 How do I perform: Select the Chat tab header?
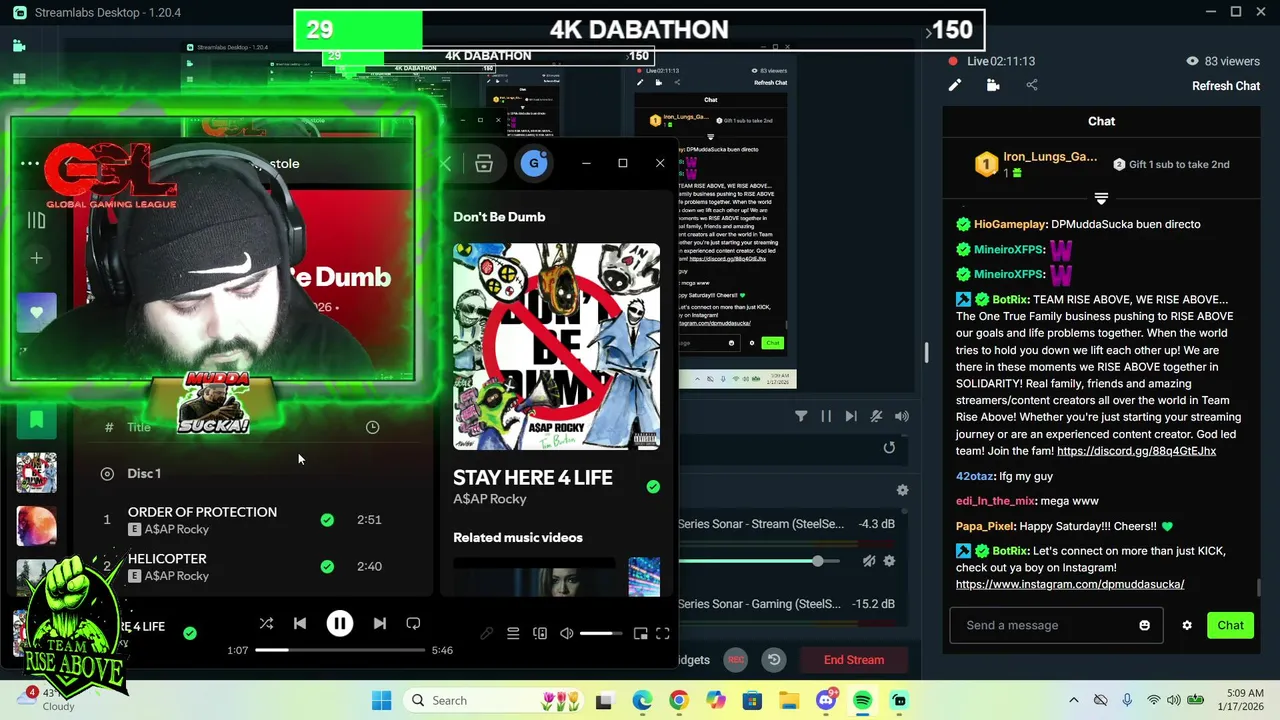click(1101, 121)
